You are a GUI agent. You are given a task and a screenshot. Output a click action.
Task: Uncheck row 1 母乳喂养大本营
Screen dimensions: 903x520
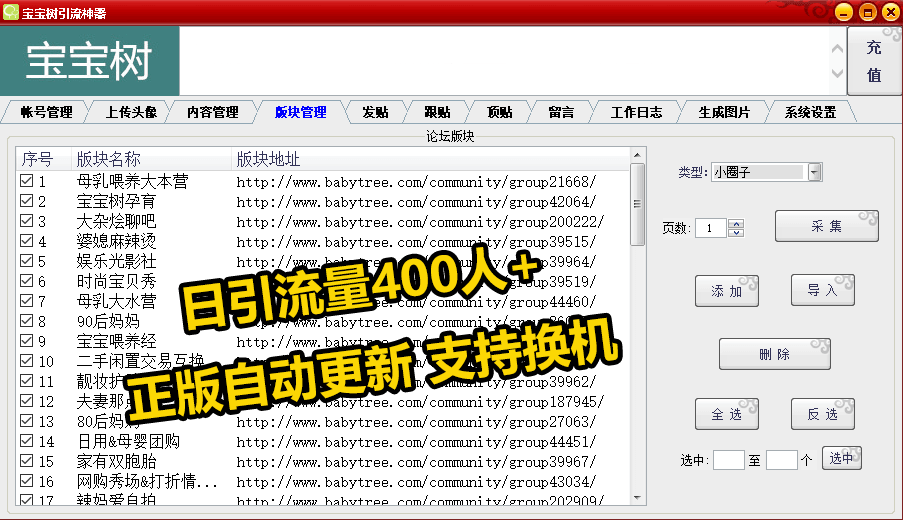tap(26, 181)
